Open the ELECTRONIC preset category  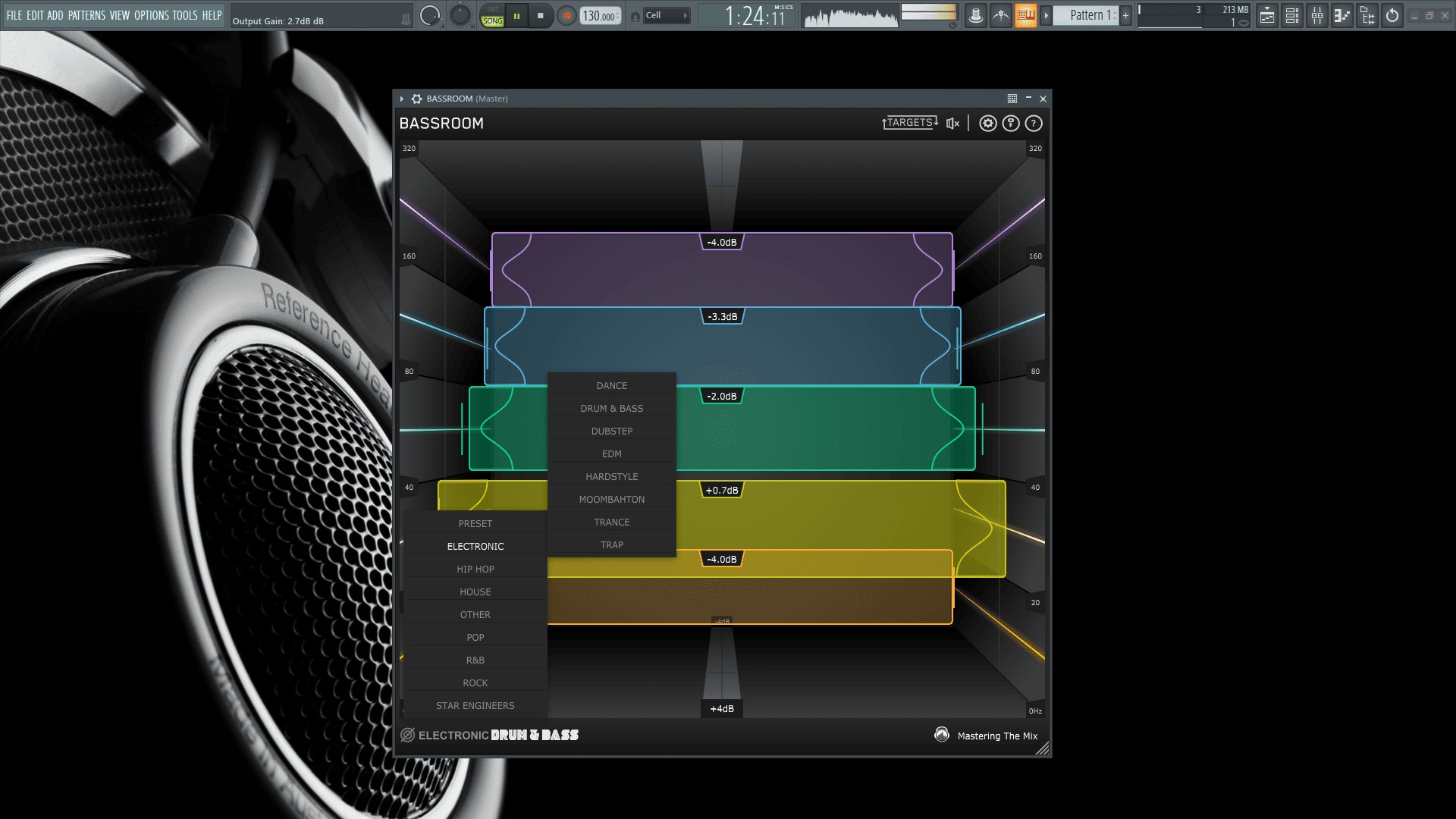[475, 547]
